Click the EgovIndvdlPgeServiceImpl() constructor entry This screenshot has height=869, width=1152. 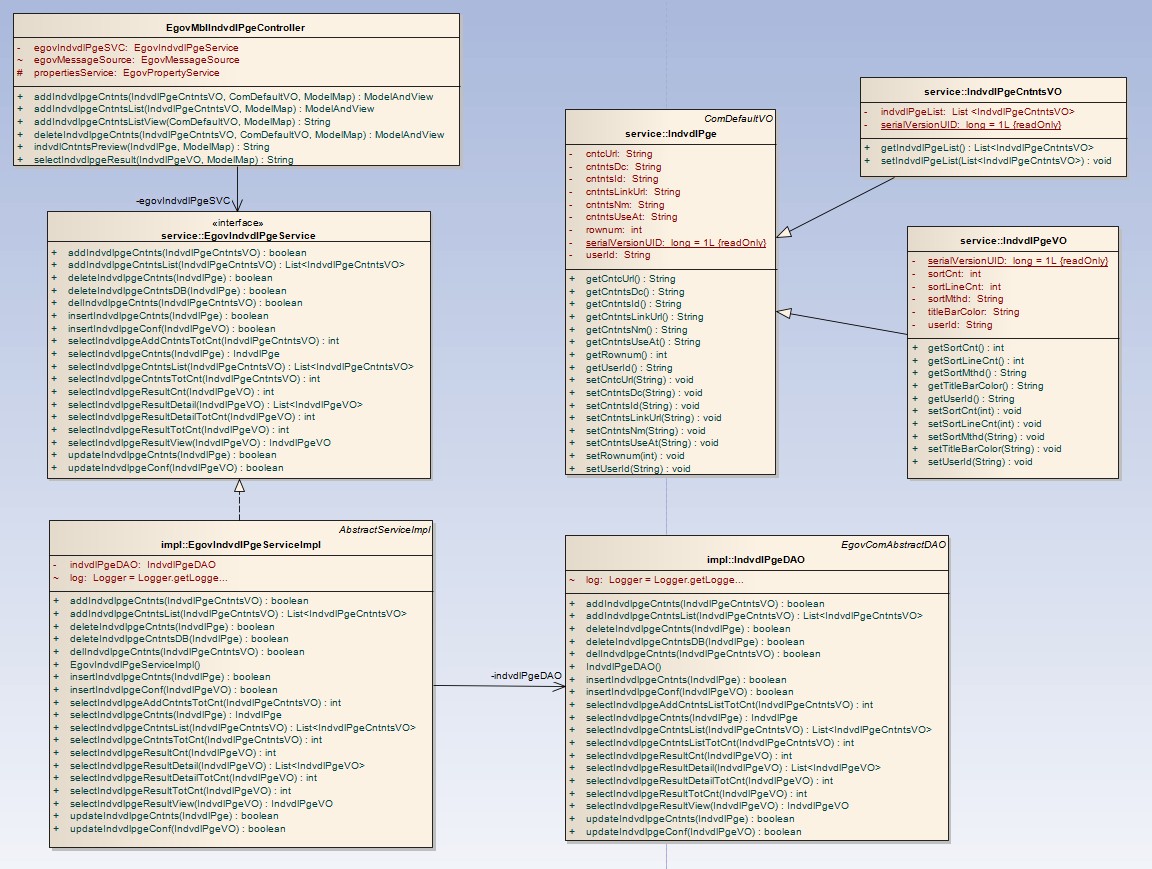click(135, 664)
